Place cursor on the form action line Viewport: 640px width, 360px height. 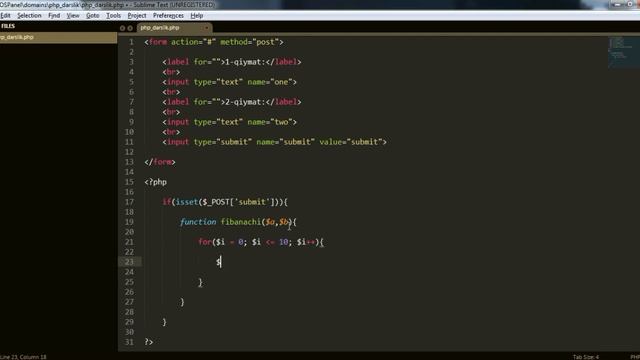point(213,42)
